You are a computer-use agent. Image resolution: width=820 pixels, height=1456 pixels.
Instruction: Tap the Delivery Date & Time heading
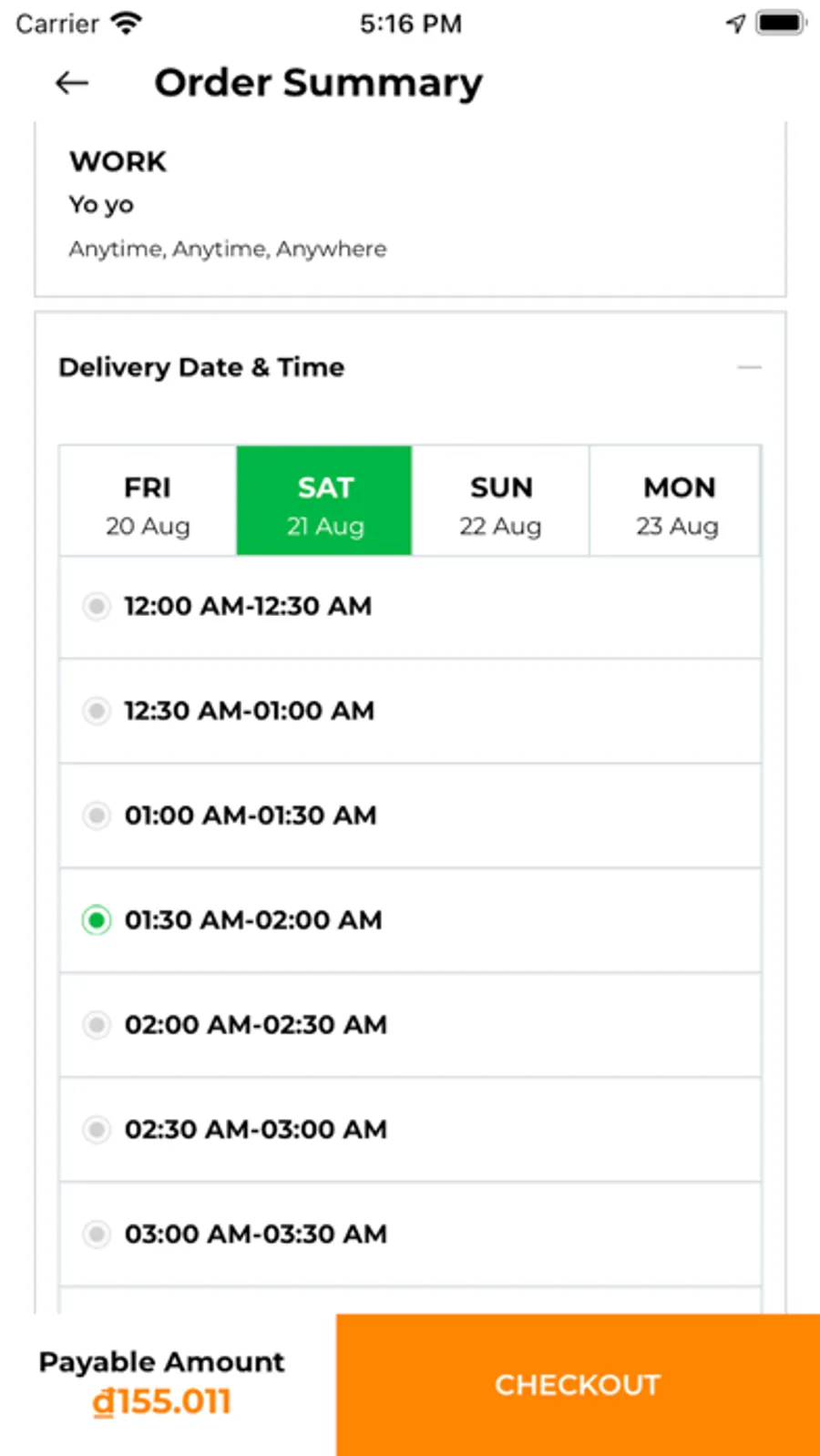click(201, 367)
